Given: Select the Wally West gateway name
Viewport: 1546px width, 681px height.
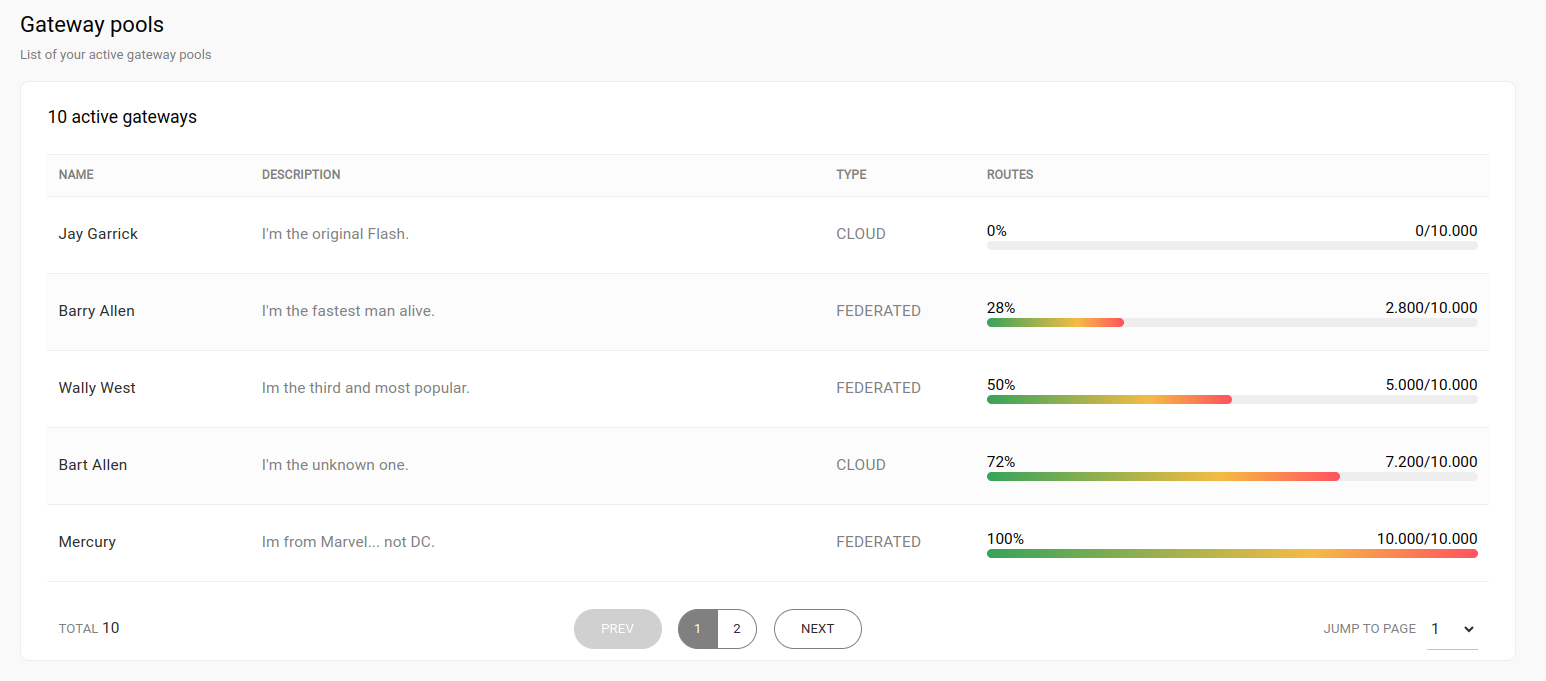Looking at the screenshot, I should (97, 388).
